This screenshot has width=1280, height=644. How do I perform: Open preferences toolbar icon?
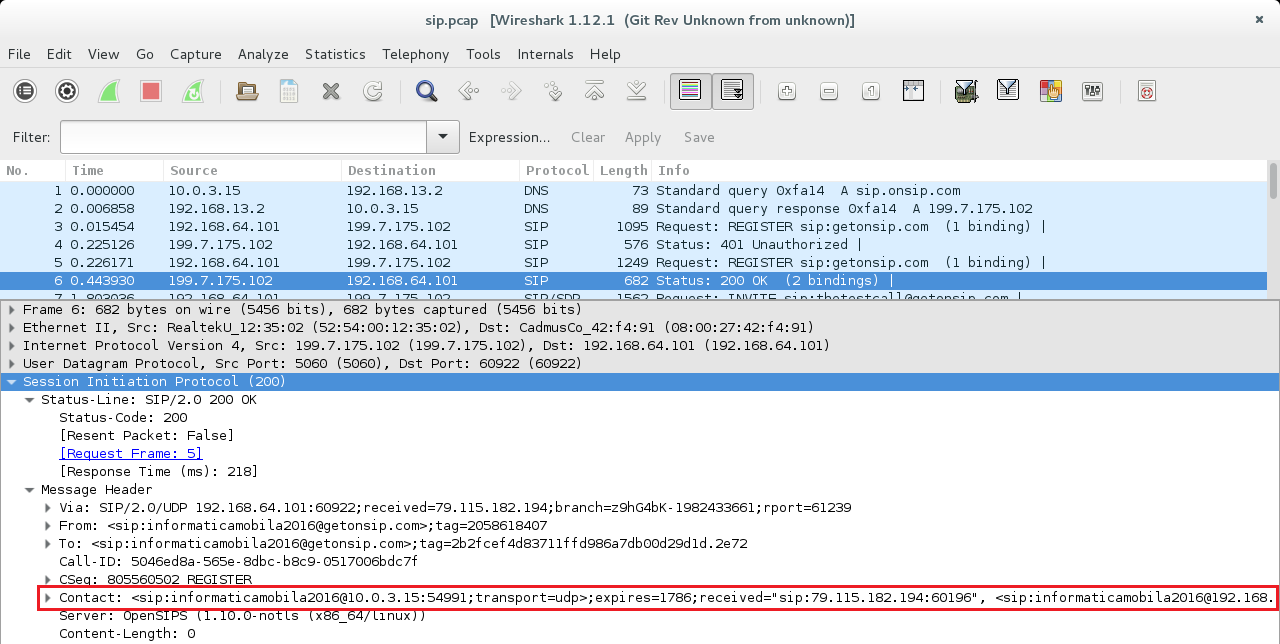point(1092,92)
